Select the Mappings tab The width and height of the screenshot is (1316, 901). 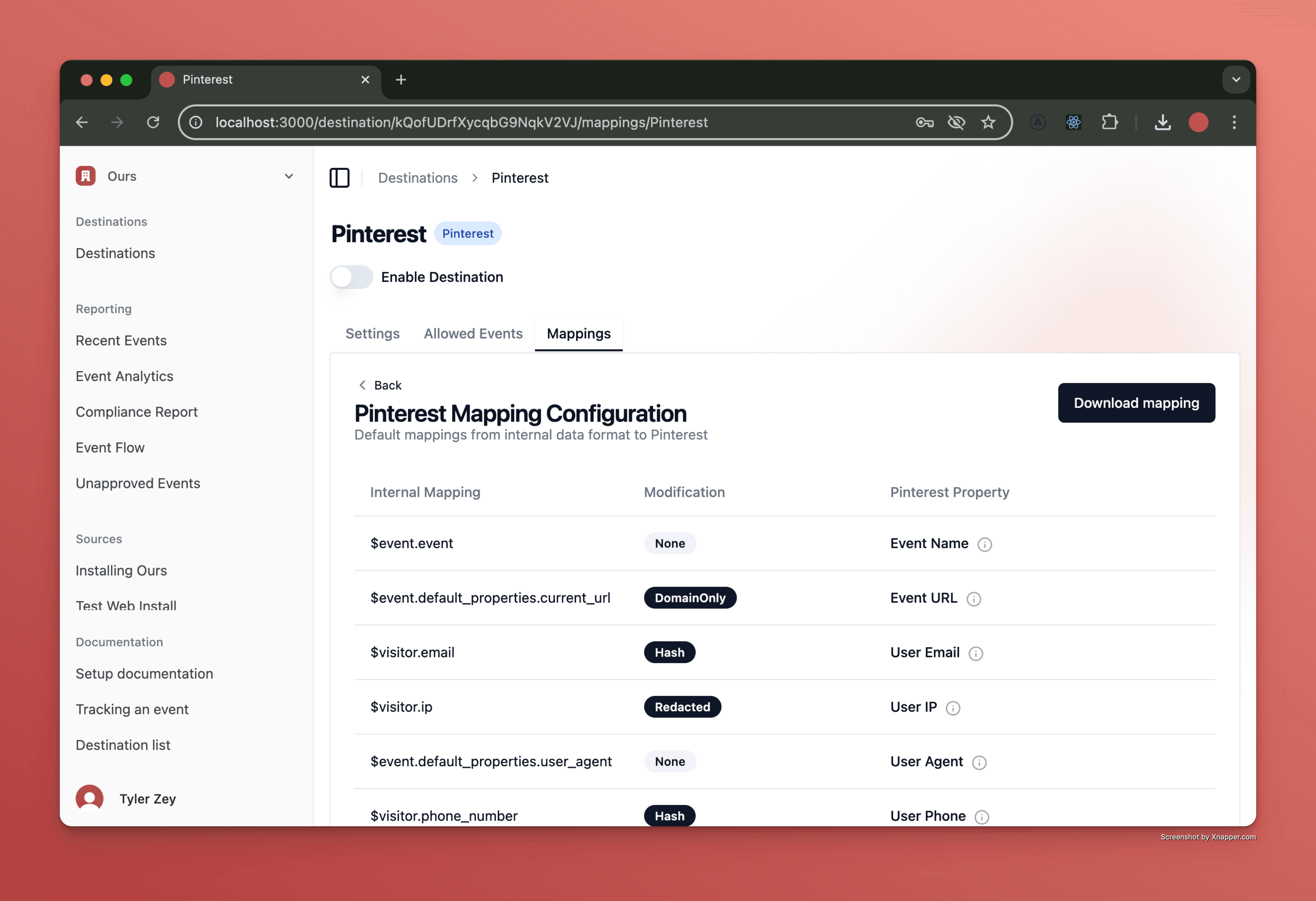tap(578, 333)
